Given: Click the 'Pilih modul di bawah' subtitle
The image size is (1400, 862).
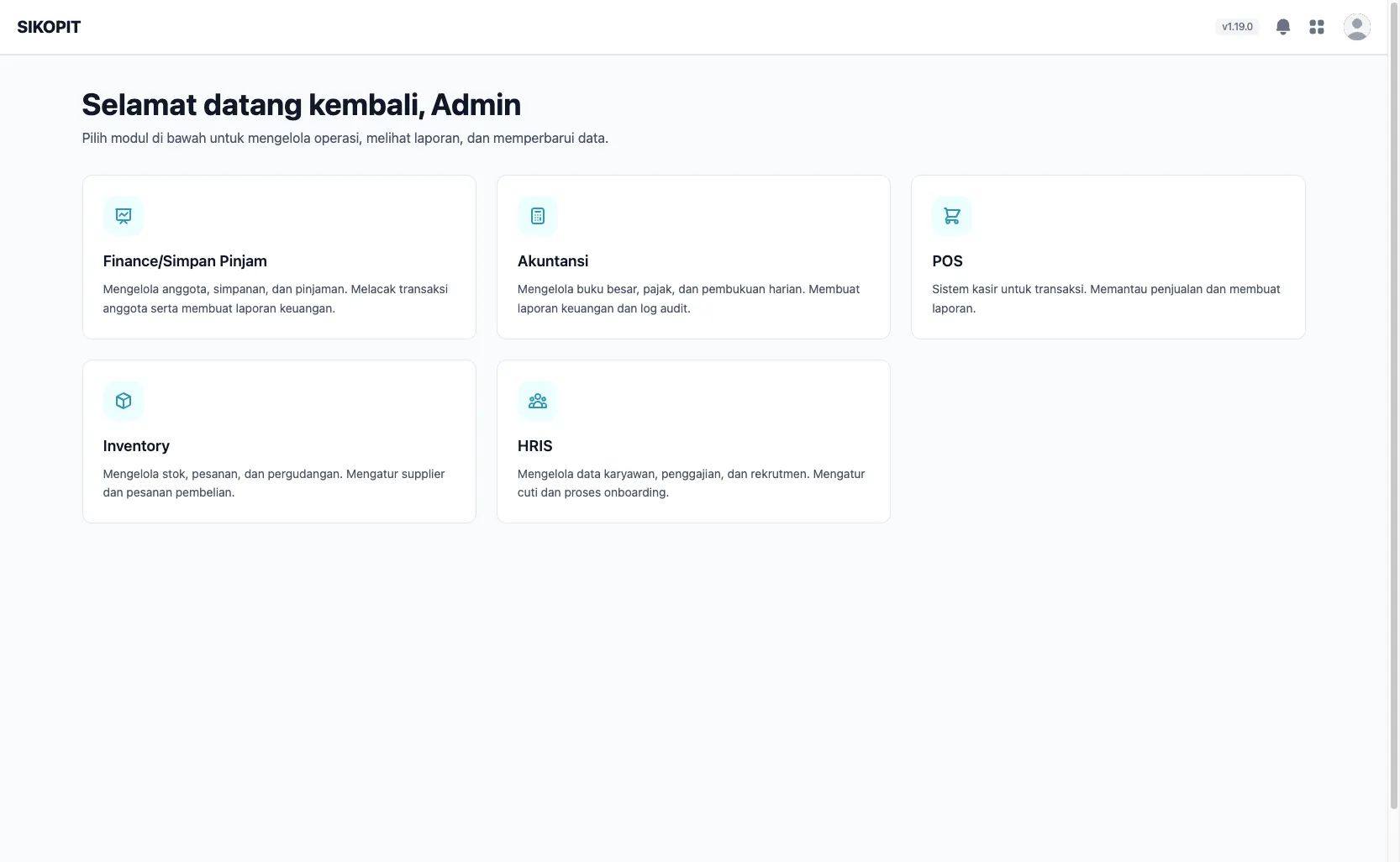Looking at the screenshot, I should tap(345, 138).
